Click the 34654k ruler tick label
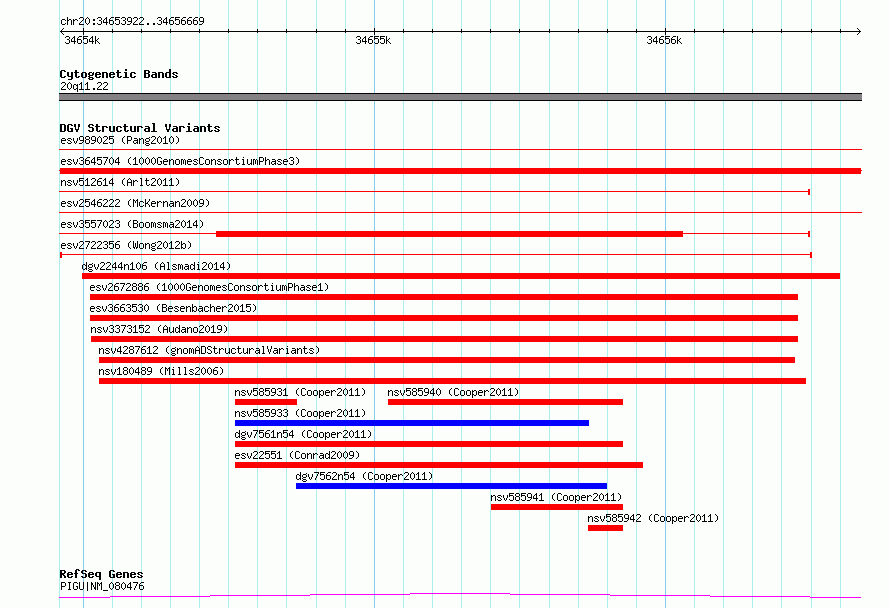 click(82, 40)
